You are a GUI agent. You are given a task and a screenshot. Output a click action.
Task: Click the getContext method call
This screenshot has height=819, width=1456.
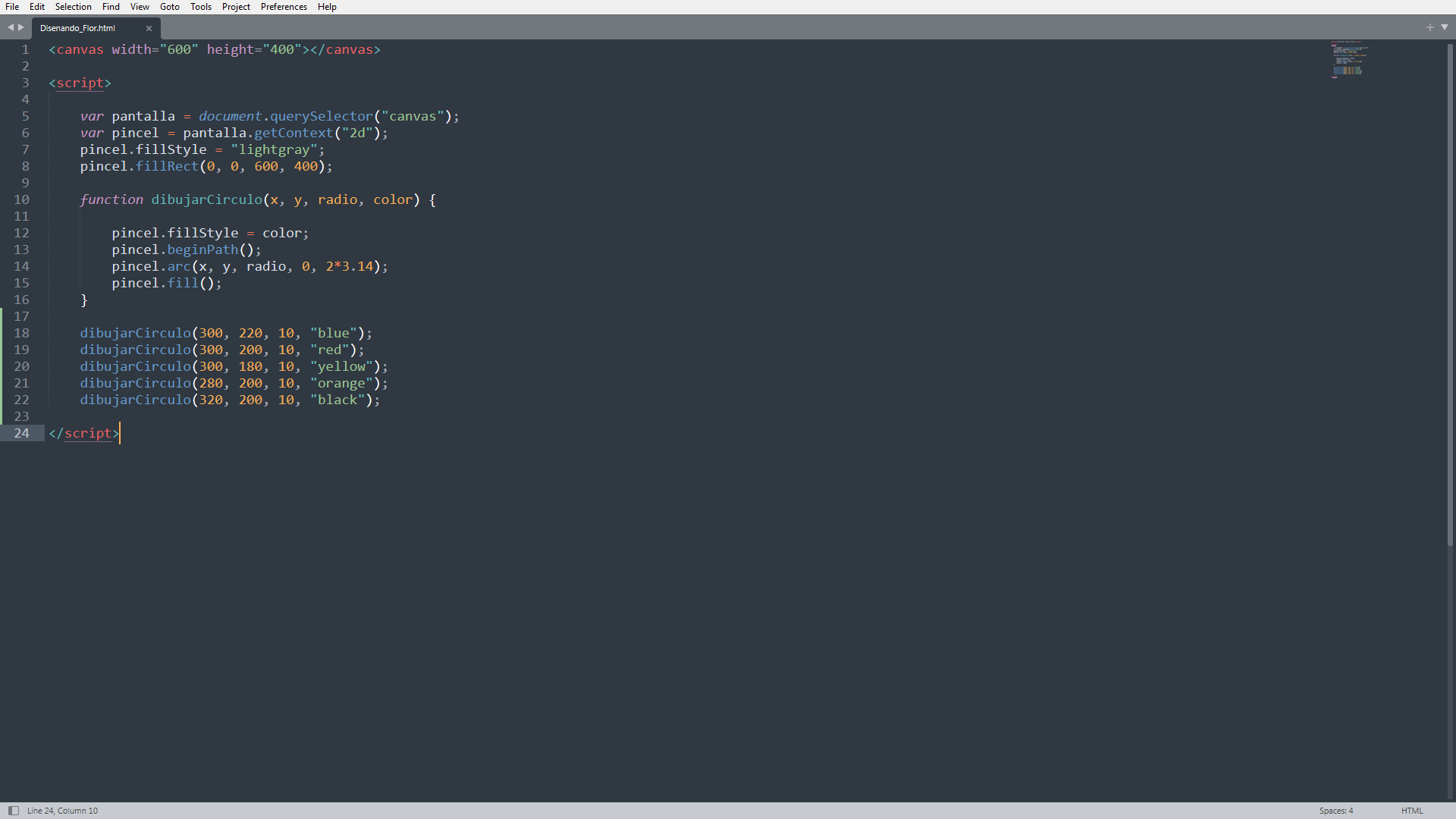tap(293, 133)
